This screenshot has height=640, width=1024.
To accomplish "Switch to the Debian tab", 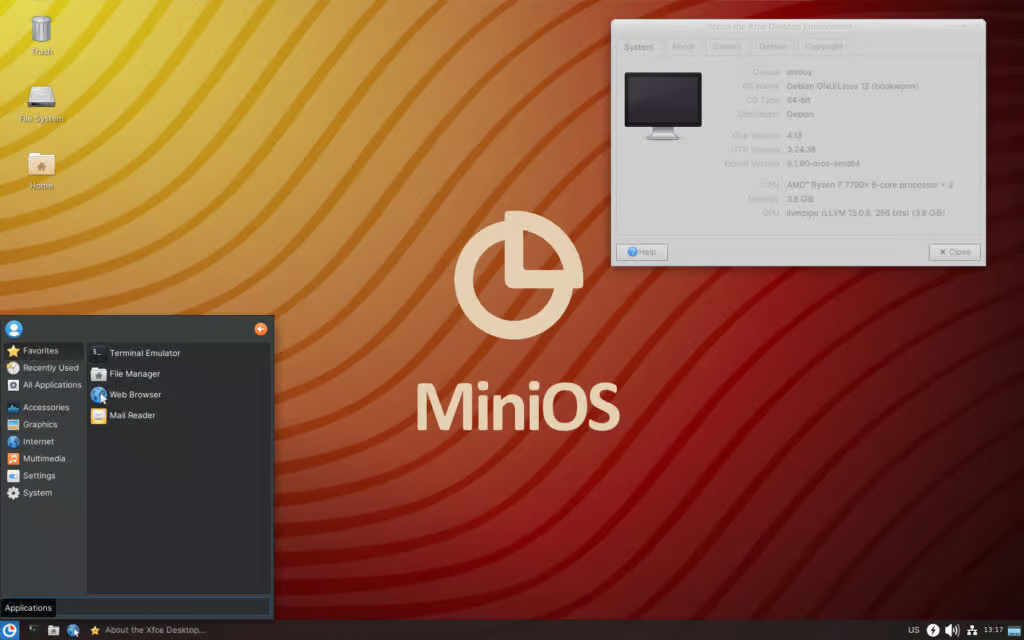I will pos(772,46).
